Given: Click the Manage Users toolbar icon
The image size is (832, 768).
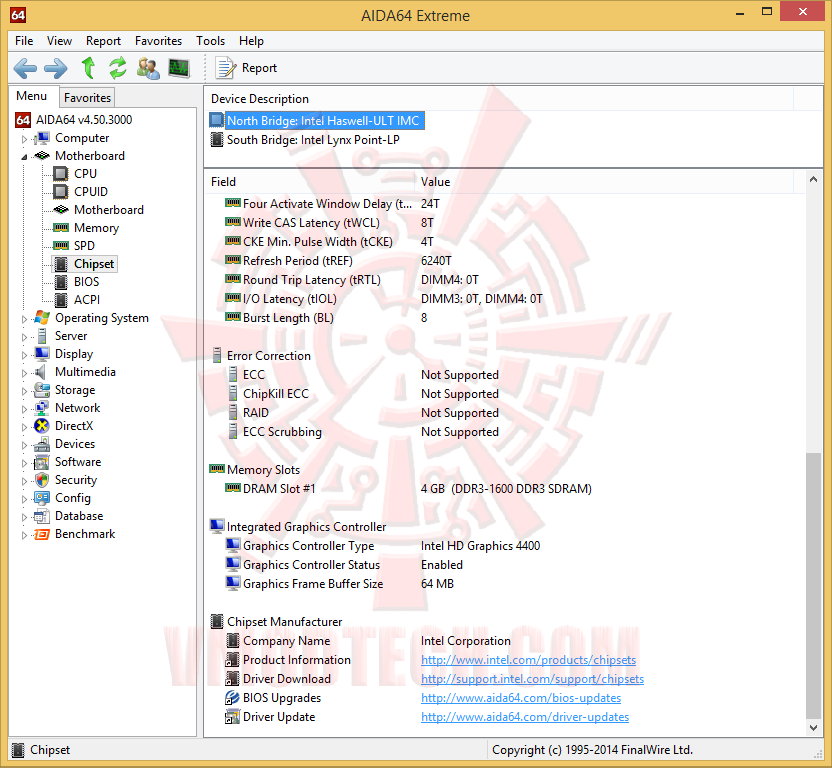Looking at the screenshot, I should (x=148, y=68).
